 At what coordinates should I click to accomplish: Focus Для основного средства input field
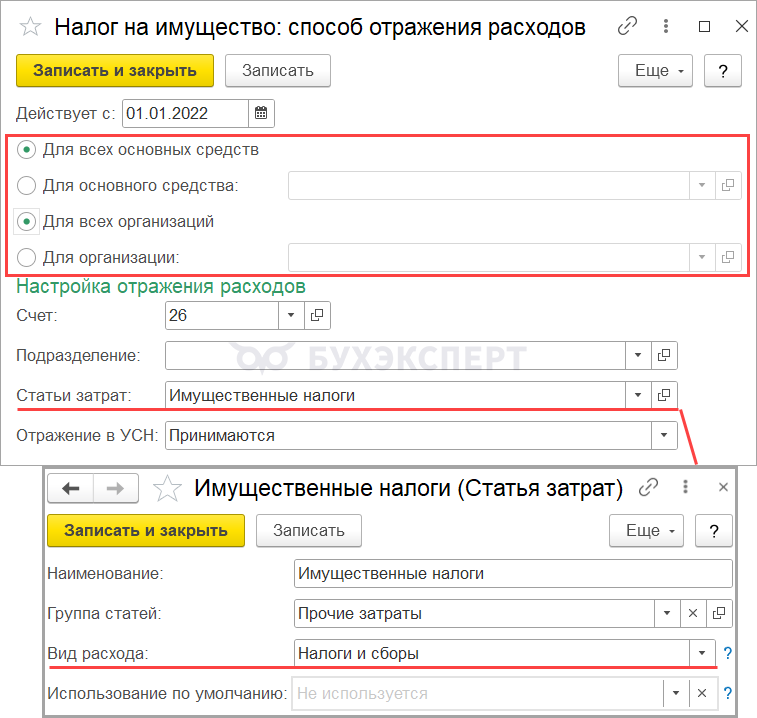point(489,185)
